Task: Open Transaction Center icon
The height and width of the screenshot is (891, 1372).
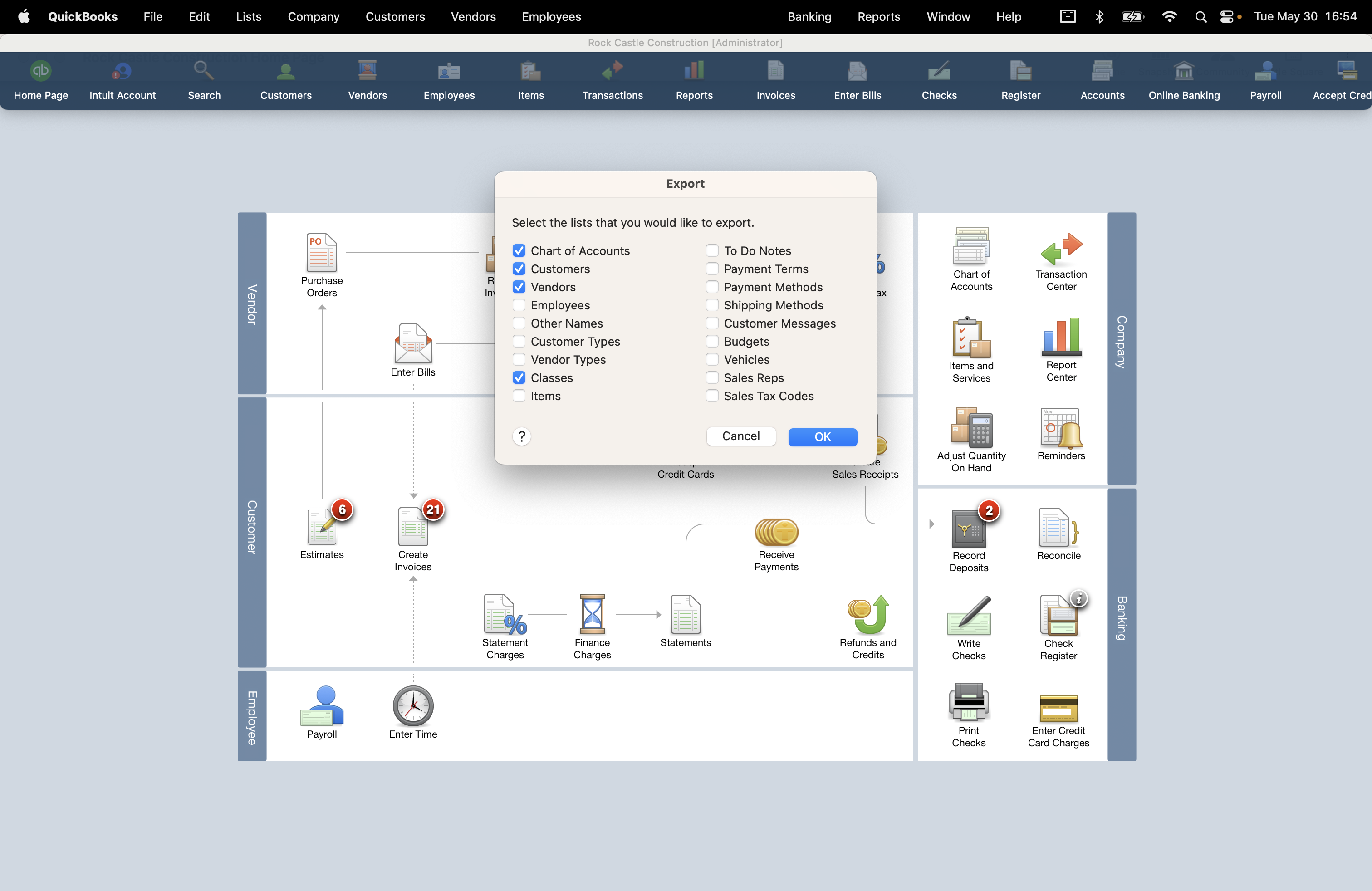Action: (1061, 249)
